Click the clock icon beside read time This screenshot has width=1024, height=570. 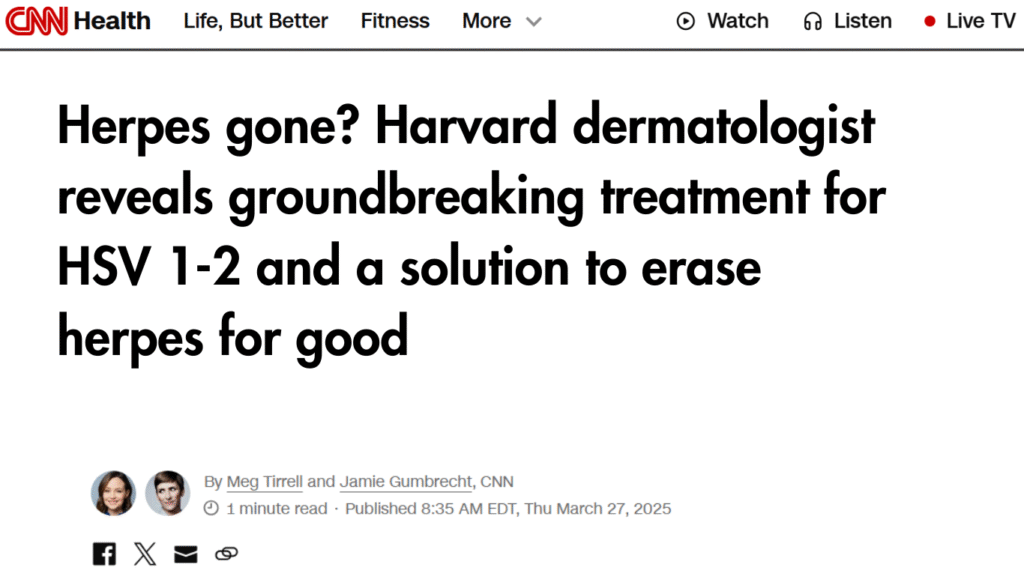click(x=211, y=509)
